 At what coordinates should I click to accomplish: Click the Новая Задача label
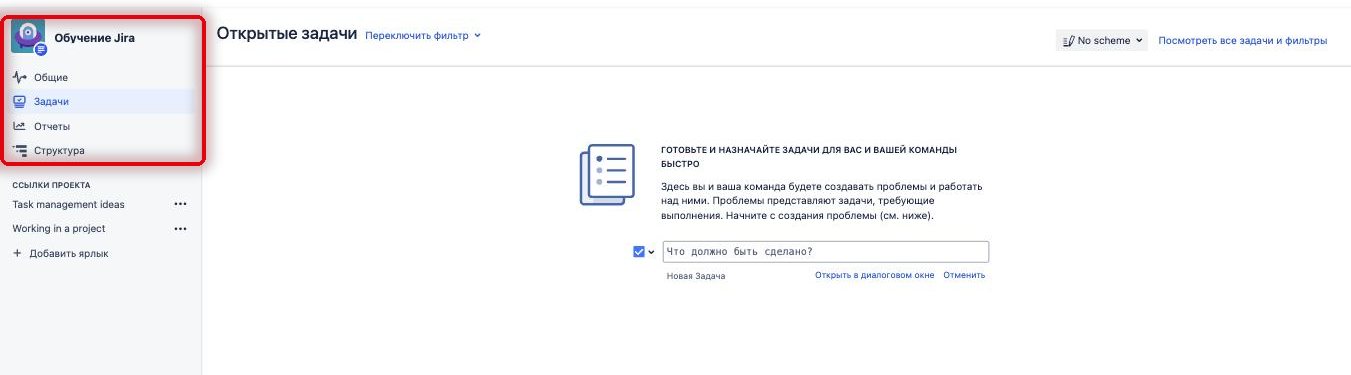(696, 276)
